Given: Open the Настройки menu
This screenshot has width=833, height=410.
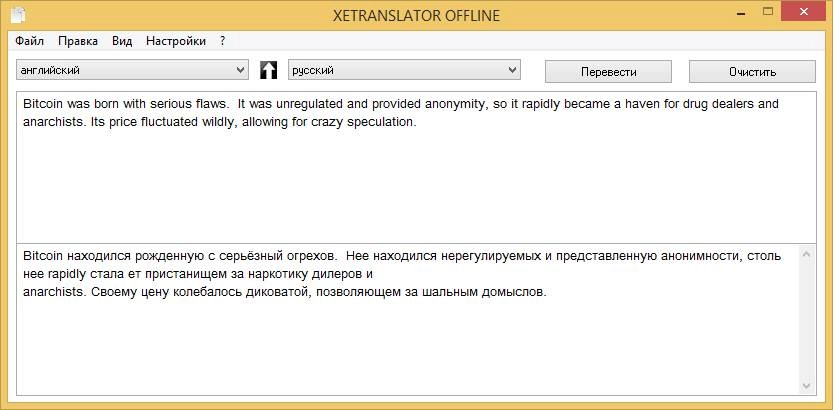Looking at the screenshot, I should (x=176, y=41).
